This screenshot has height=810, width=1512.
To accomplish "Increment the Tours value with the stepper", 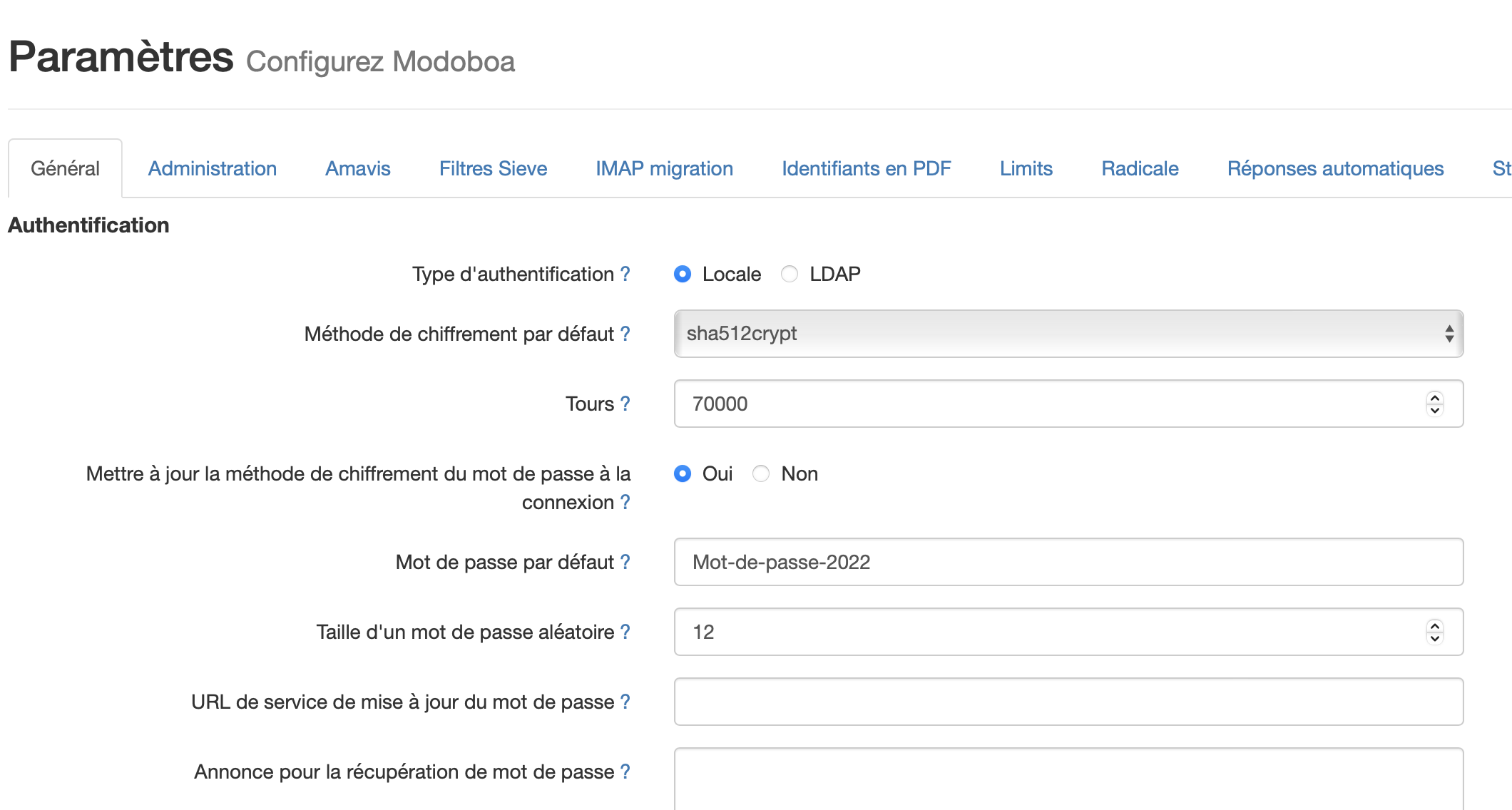I will pos(1435,398).
